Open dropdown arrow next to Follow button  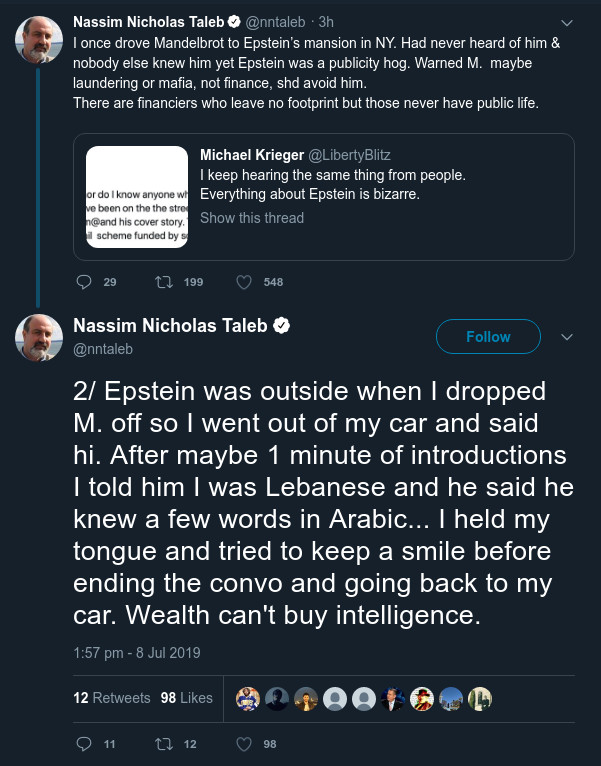tap(567, 337)
